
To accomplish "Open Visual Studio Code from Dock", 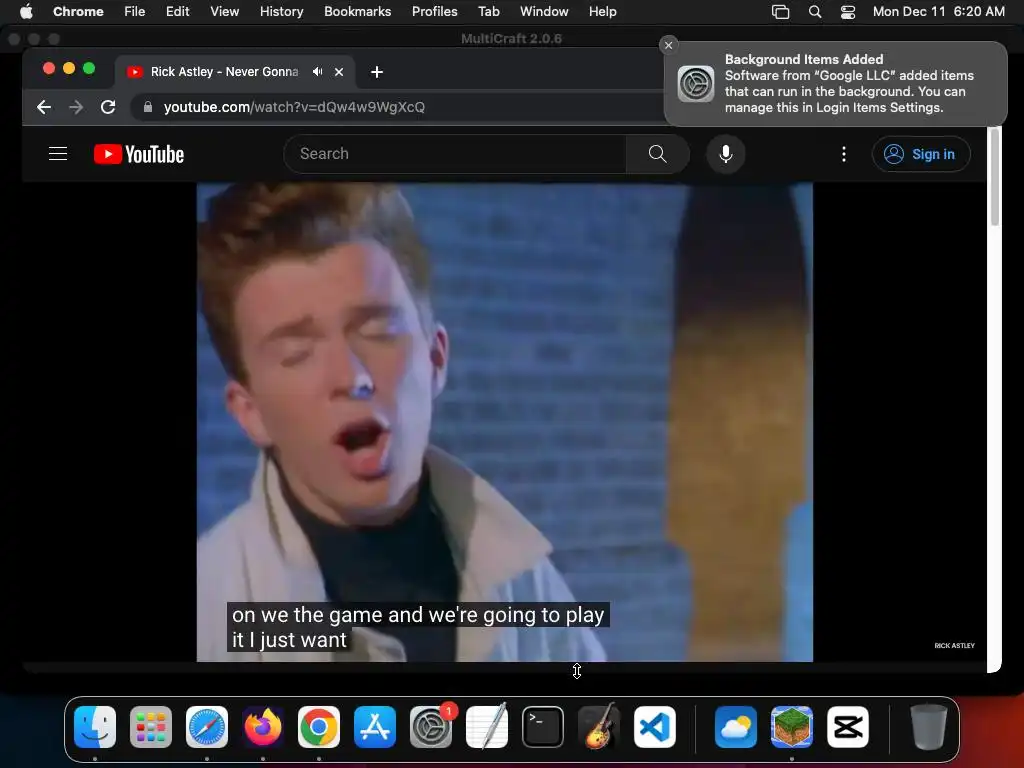I will coord(654,727).
